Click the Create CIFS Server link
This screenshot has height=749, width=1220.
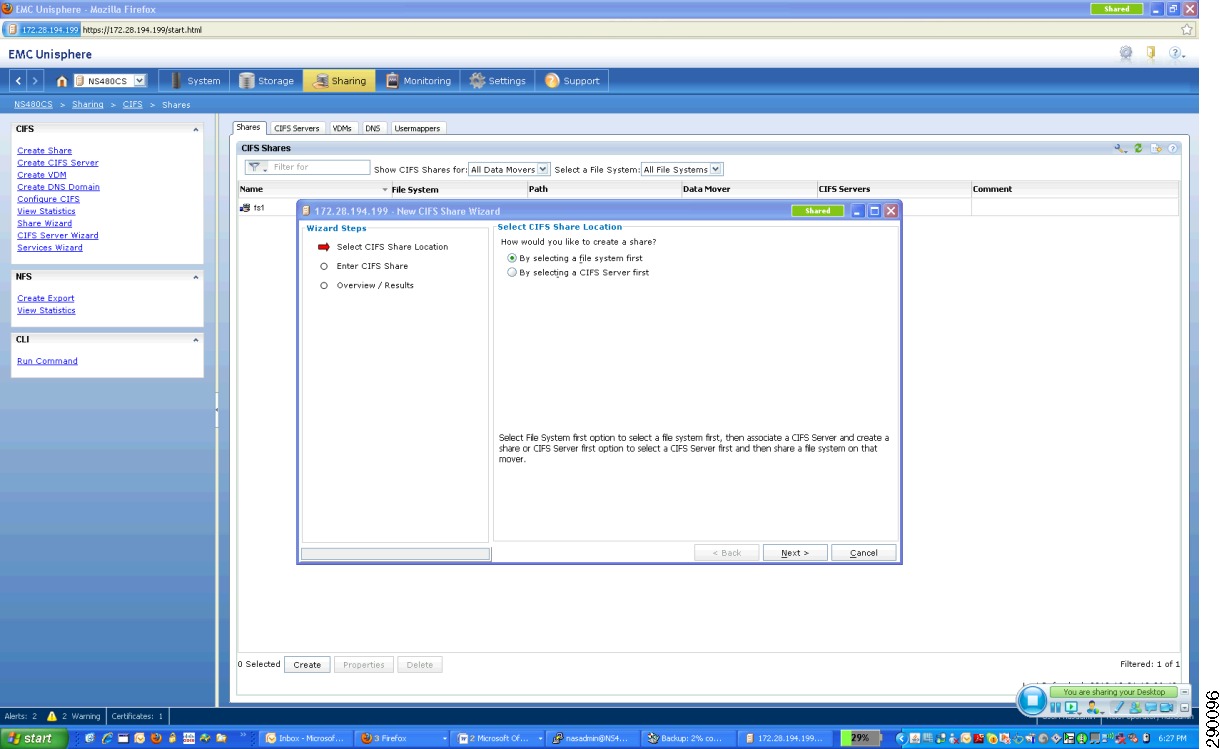pyautogui.click(x=58, y=163)
